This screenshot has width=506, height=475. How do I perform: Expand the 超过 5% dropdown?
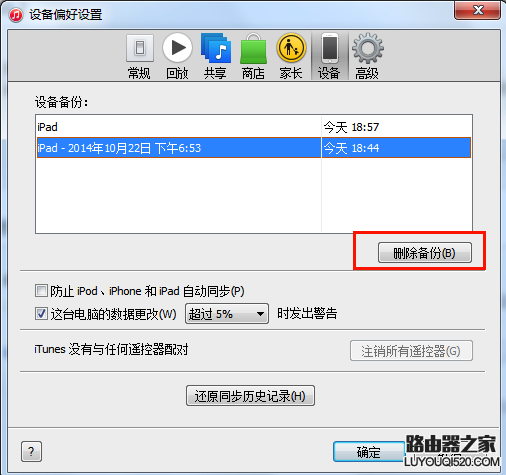point(227,313)
